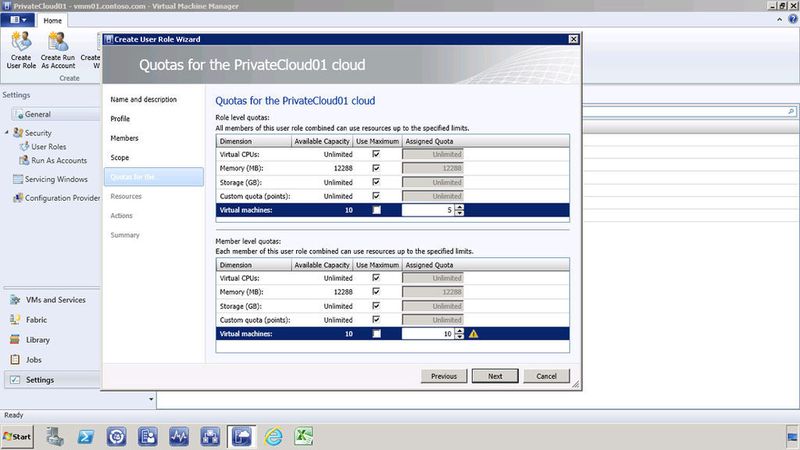
Task: Uncheck Use Maximum for member-level Storage (GB)
Action: pos(376,306)
